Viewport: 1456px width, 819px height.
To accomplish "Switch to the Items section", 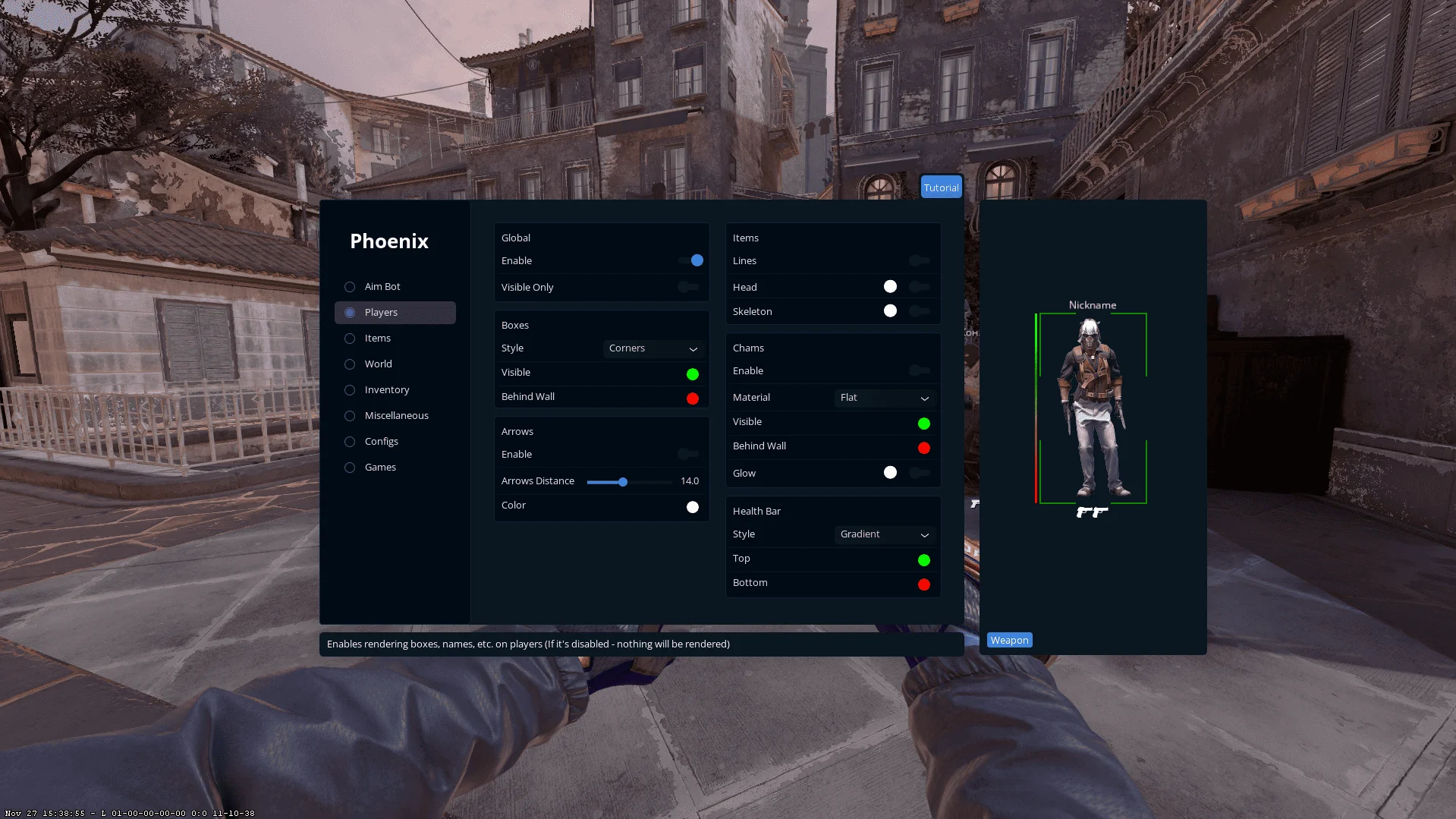I will 377,338.
